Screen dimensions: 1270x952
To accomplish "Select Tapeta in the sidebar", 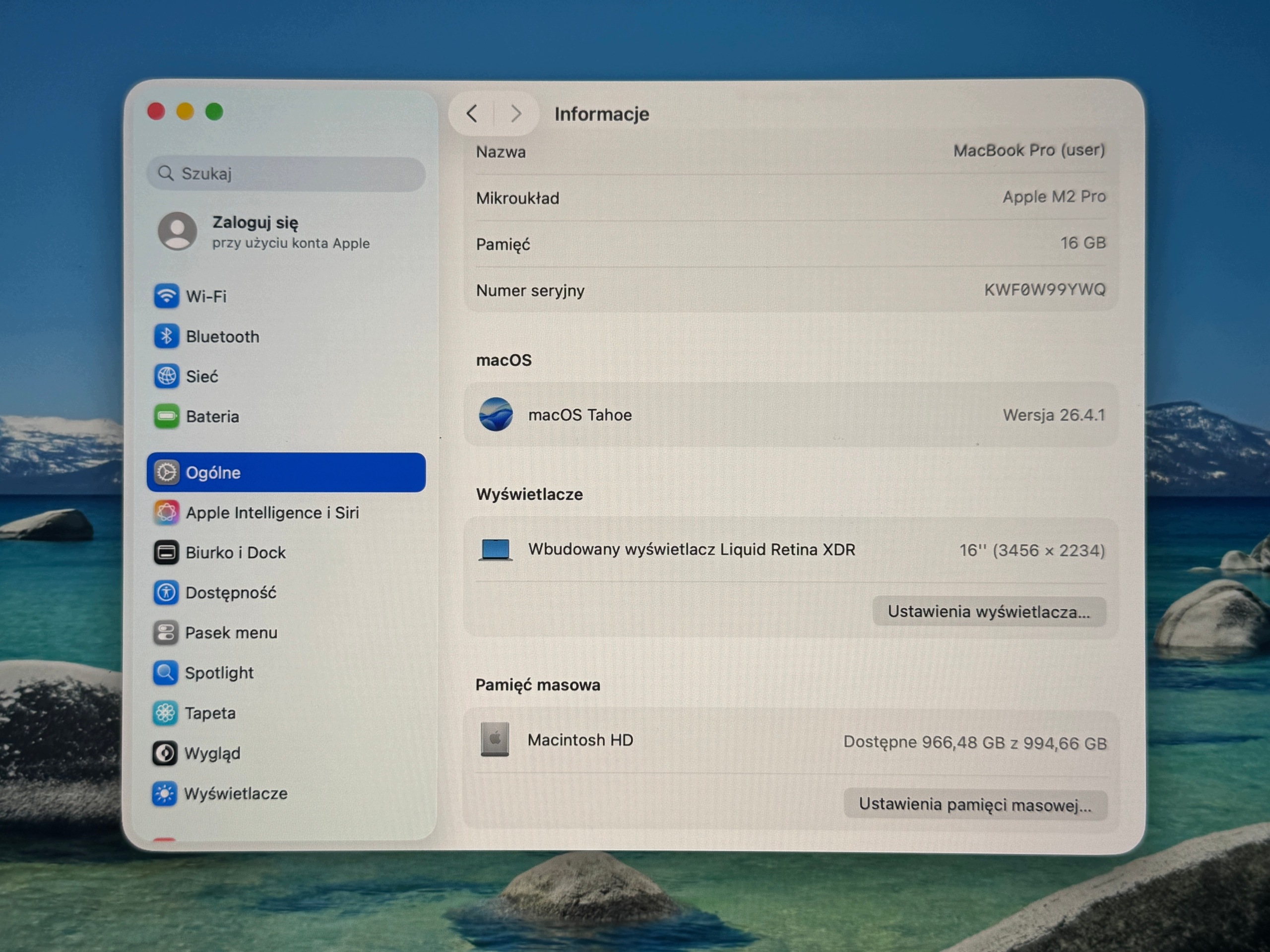I will tap(210, 713).
